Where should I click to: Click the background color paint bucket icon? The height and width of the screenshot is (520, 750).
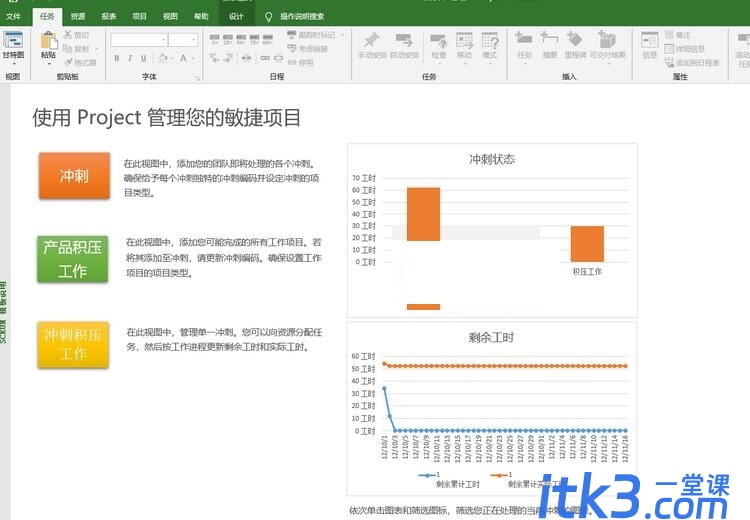coord(163,58)
